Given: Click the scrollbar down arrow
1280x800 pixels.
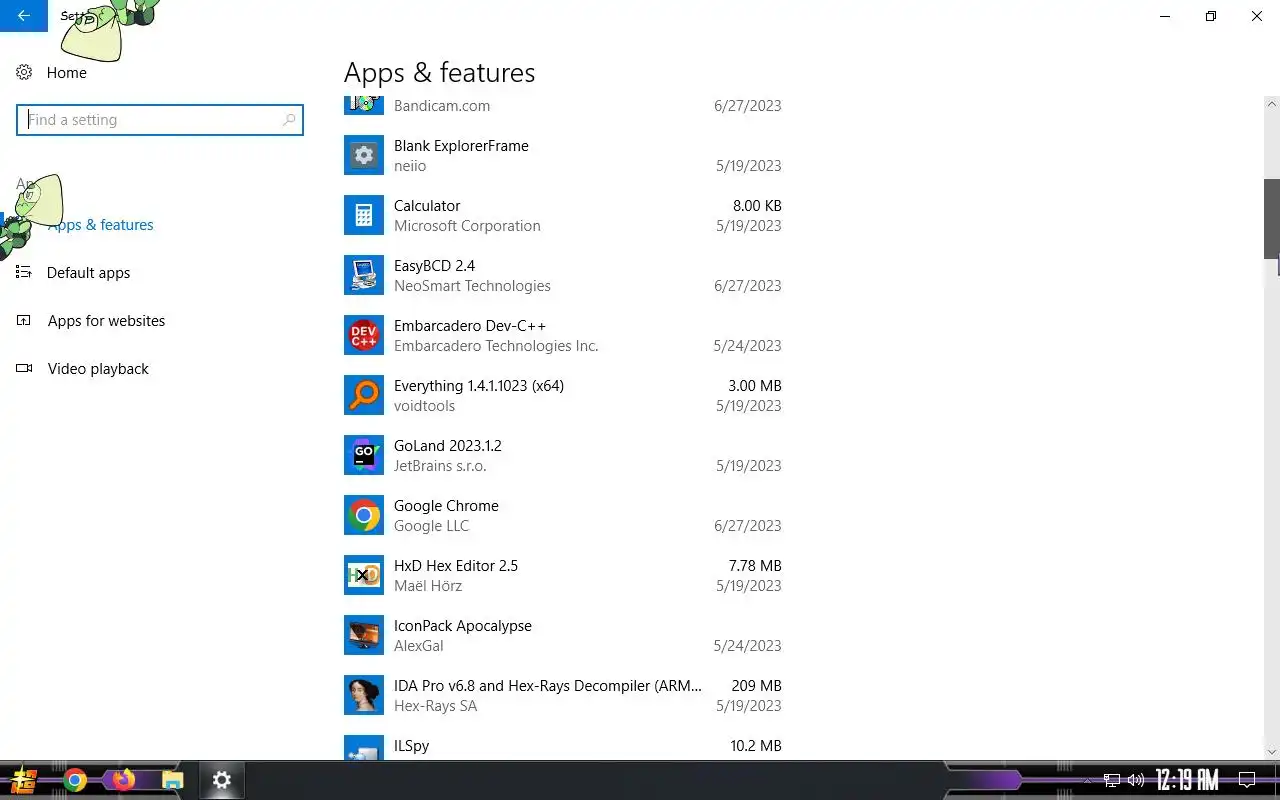Looking at the screenshot, I should click(1272, 752).
